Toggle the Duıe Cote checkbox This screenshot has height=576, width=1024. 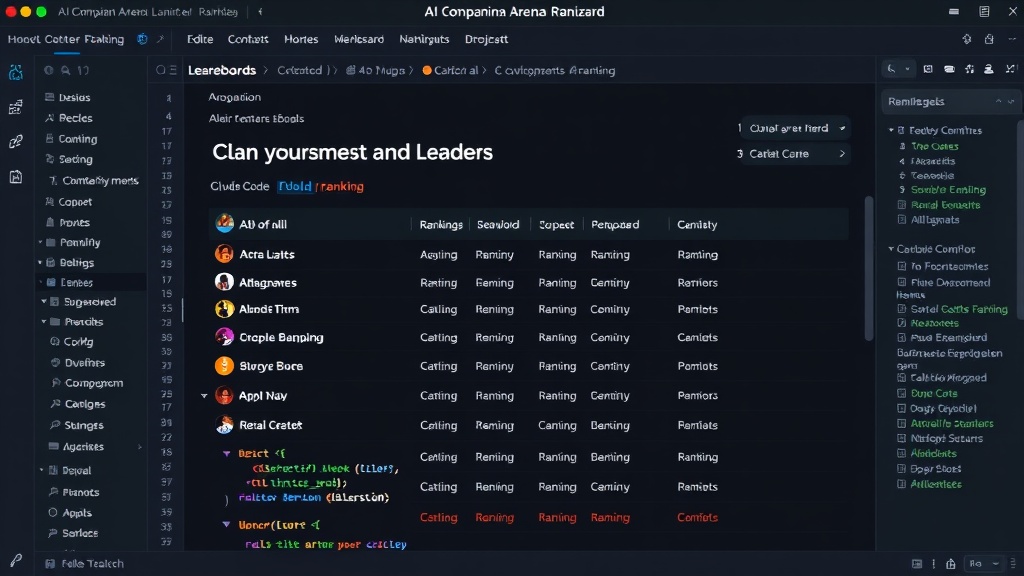click(x=902, y=394)
